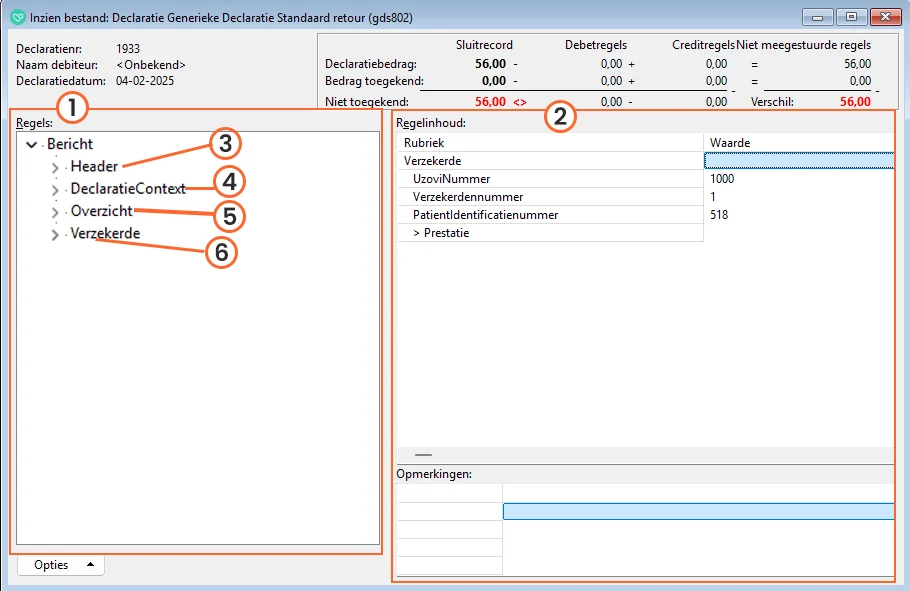Click the highlighted Waarde cell beside Verzekerde
Screen dimensions: 910x591
pos(798,161)
